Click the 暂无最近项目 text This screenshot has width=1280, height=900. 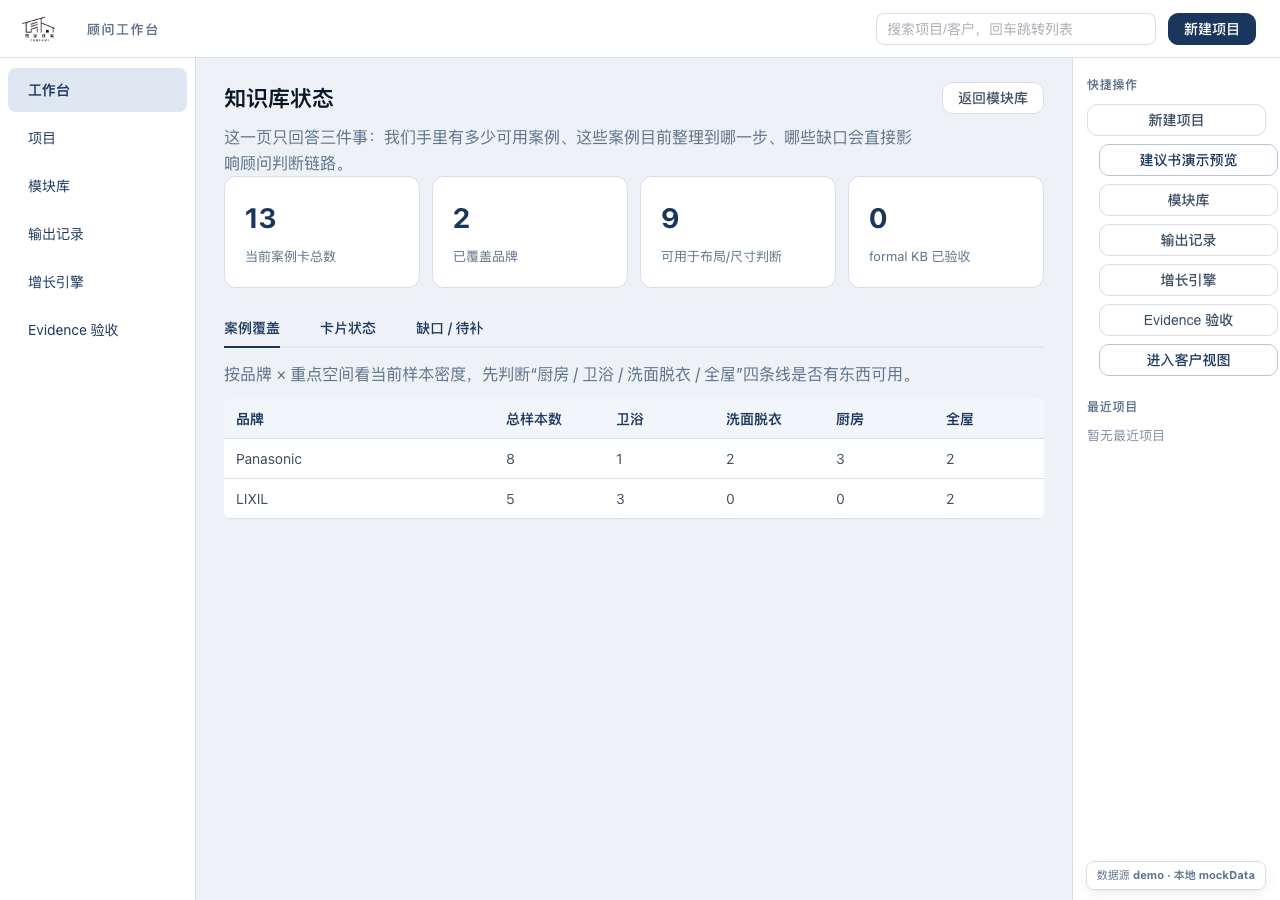pos(1126,435)
